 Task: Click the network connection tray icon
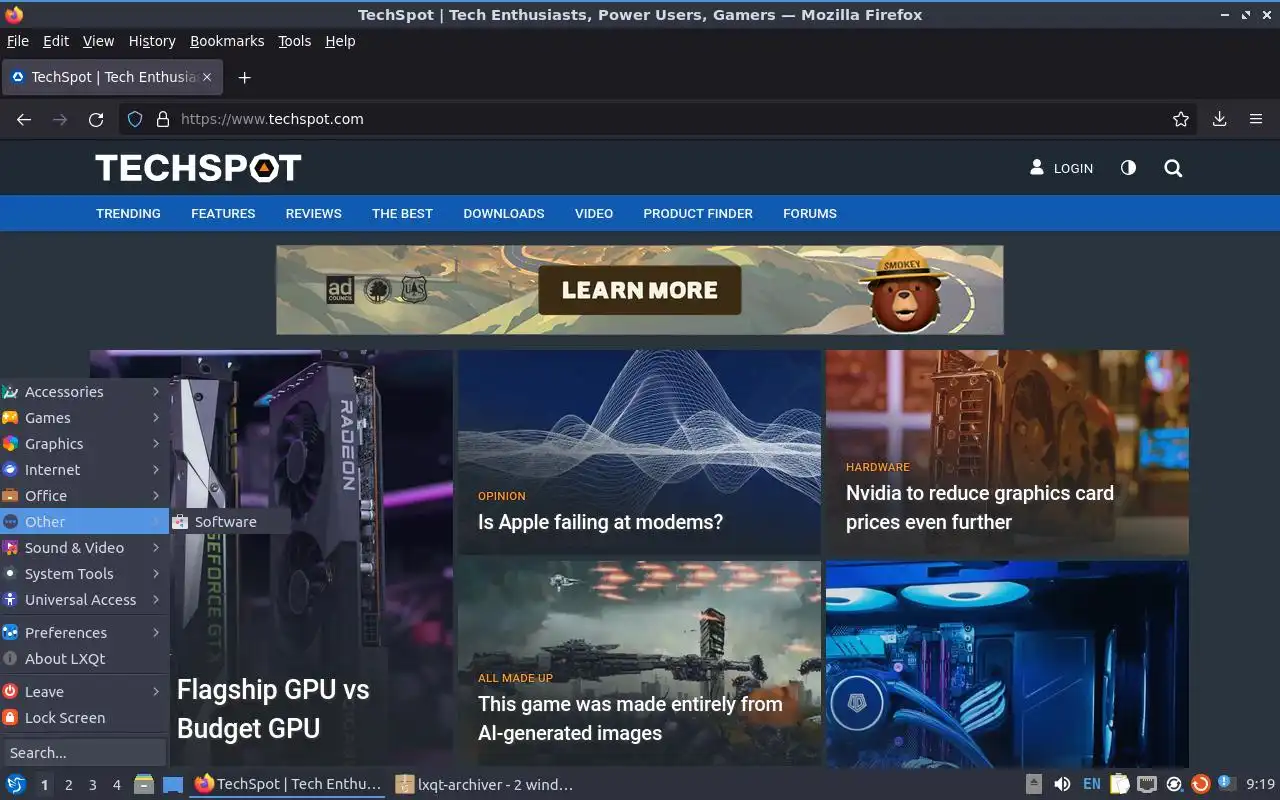tap(1147, 784)
